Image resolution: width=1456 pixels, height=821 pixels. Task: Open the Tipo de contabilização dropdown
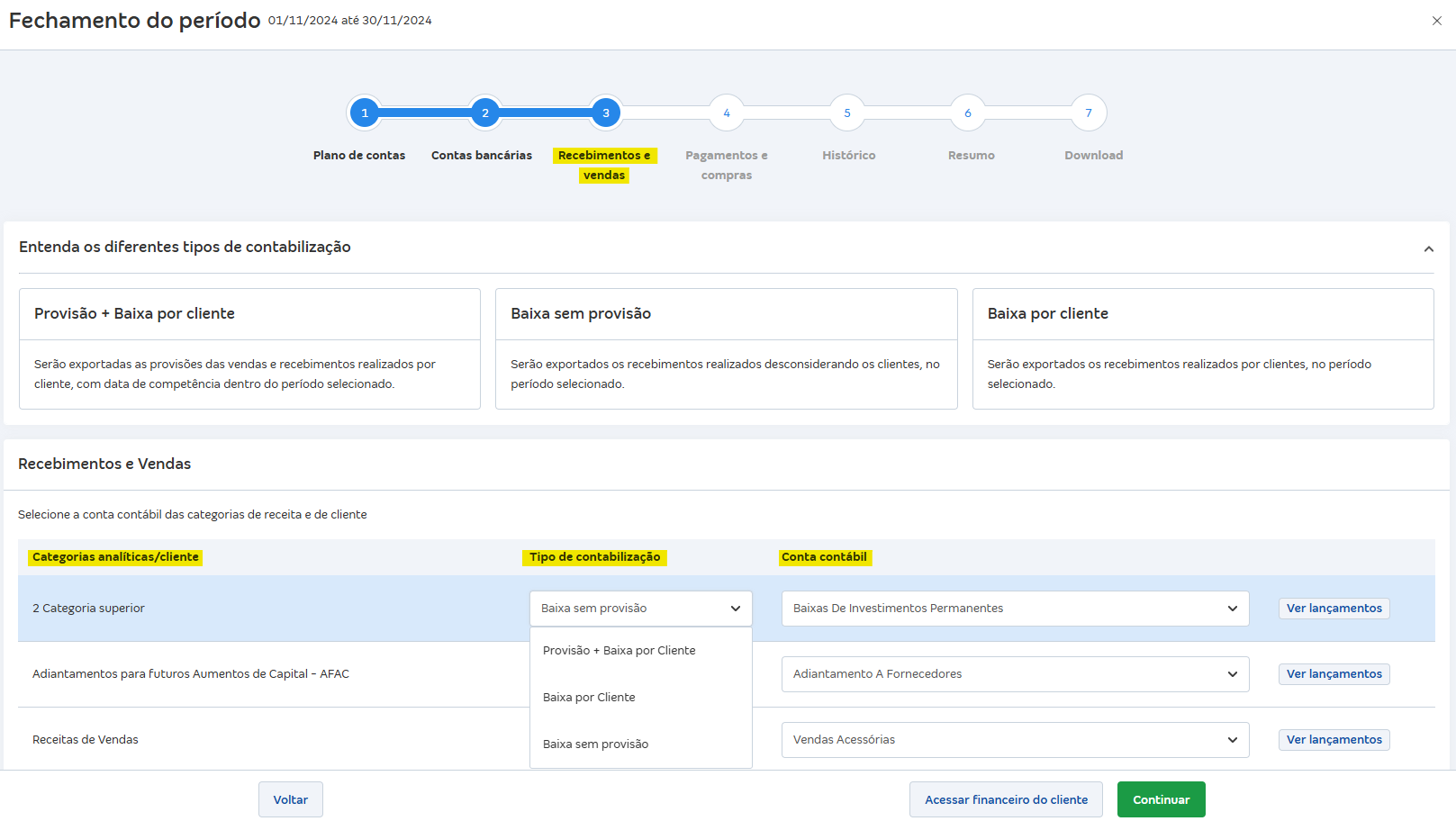coord(640,609)
